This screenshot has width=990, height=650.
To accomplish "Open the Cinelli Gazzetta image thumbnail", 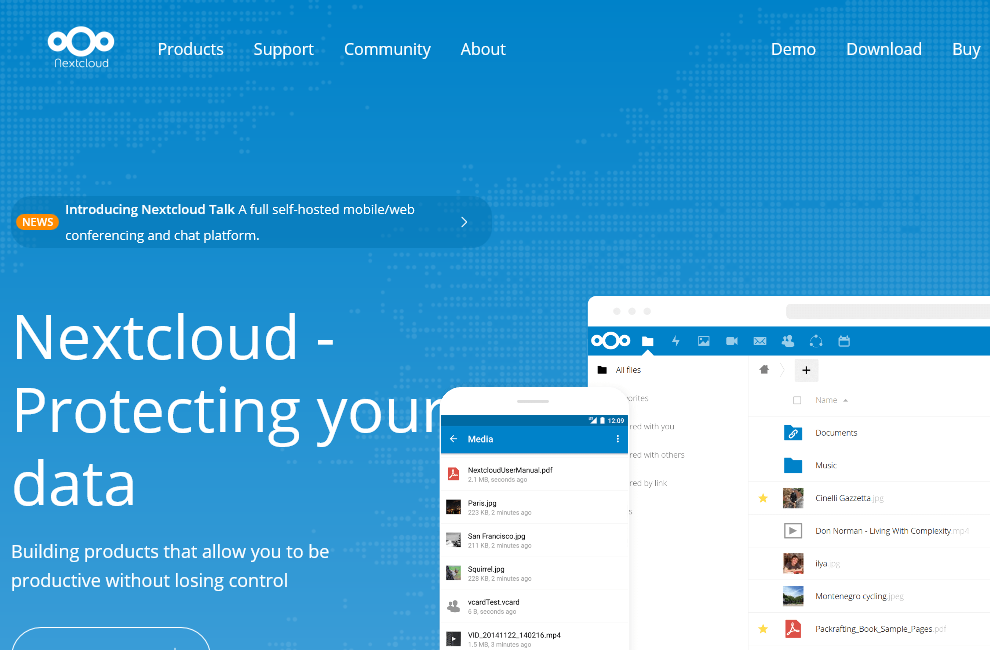I will point(793,498).
